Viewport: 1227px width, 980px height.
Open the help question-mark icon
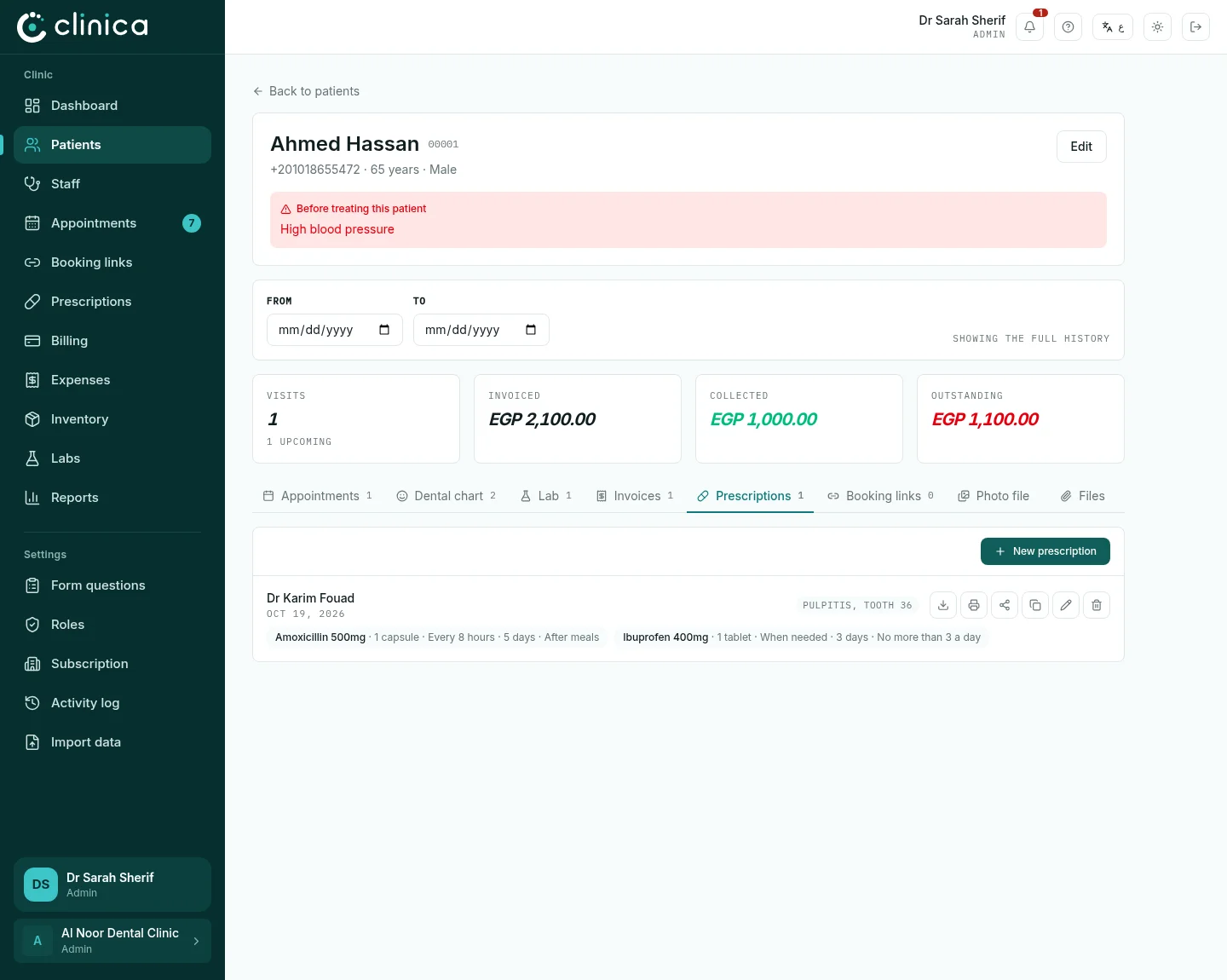pos(1068,27)
